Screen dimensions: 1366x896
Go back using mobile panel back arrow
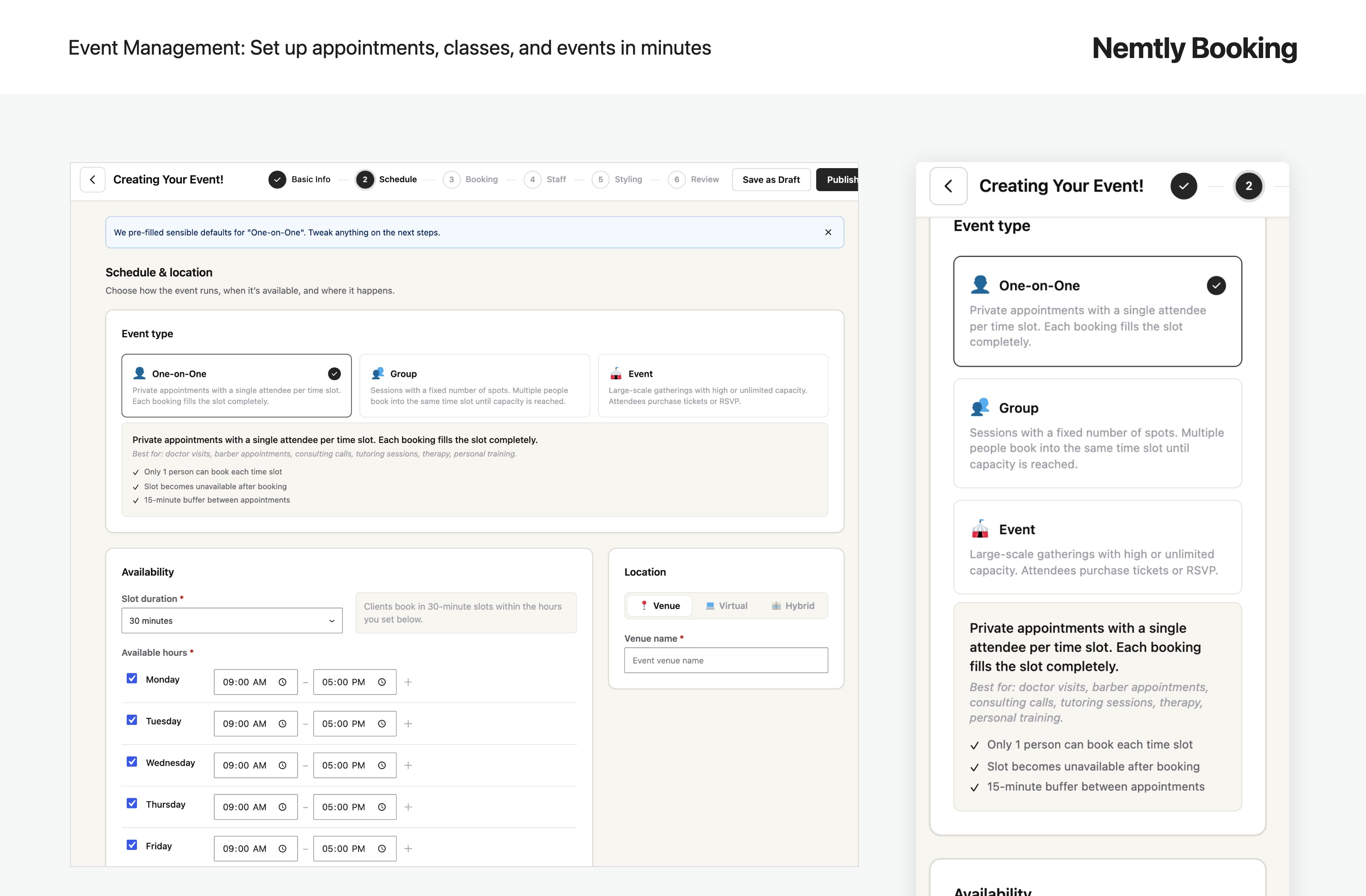pos(948,186)
